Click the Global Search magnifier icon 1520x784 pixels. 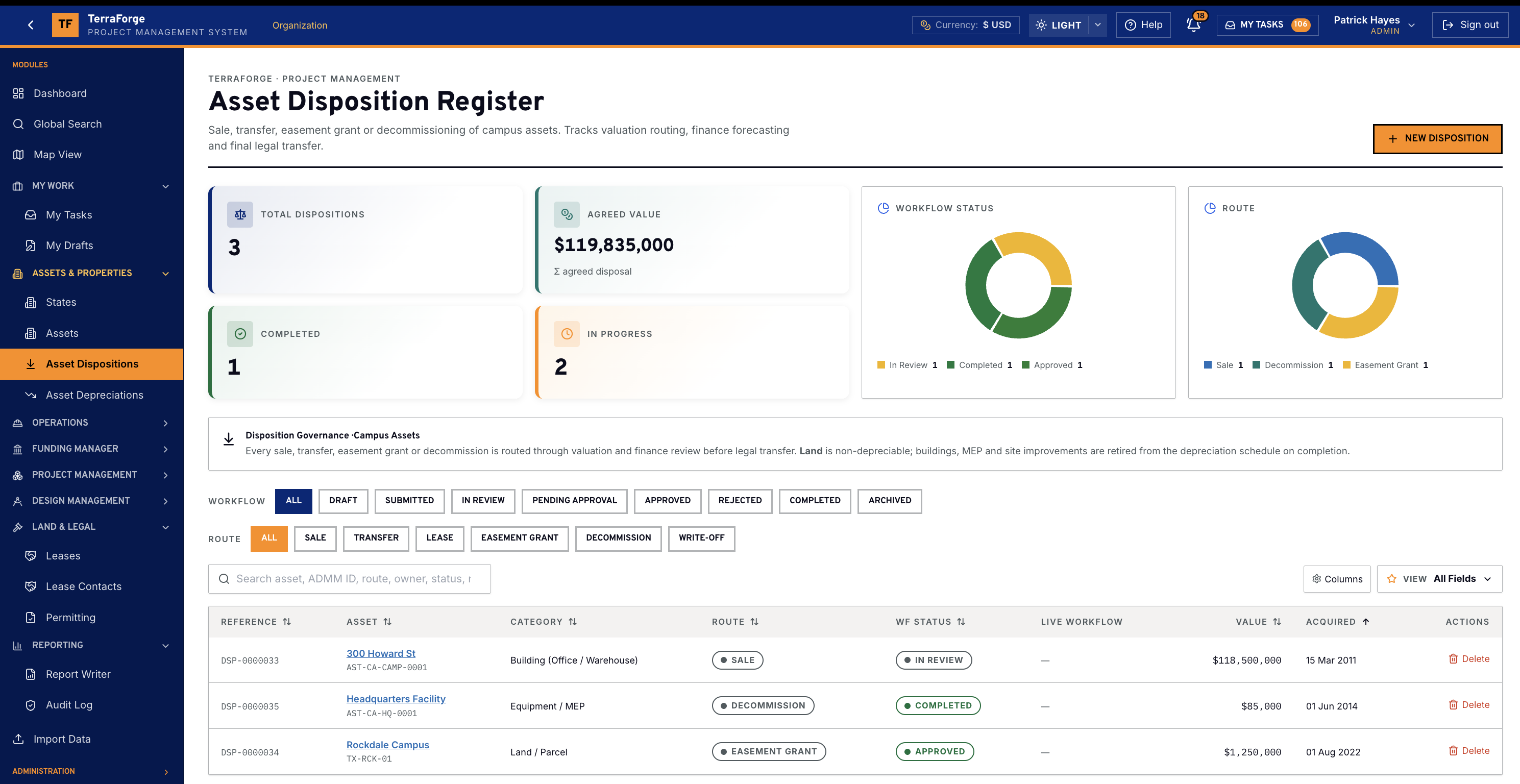click(x=18, y=124)
